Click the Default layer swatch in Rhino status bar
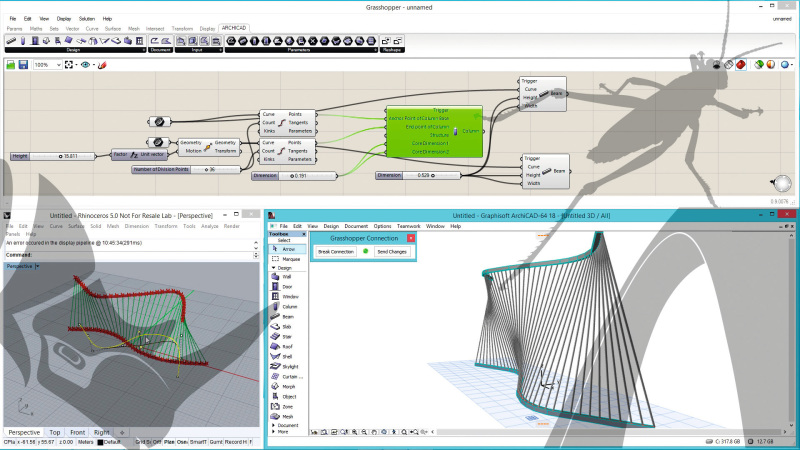The height and width of the screenshot is (450, 800). (100, 442)
